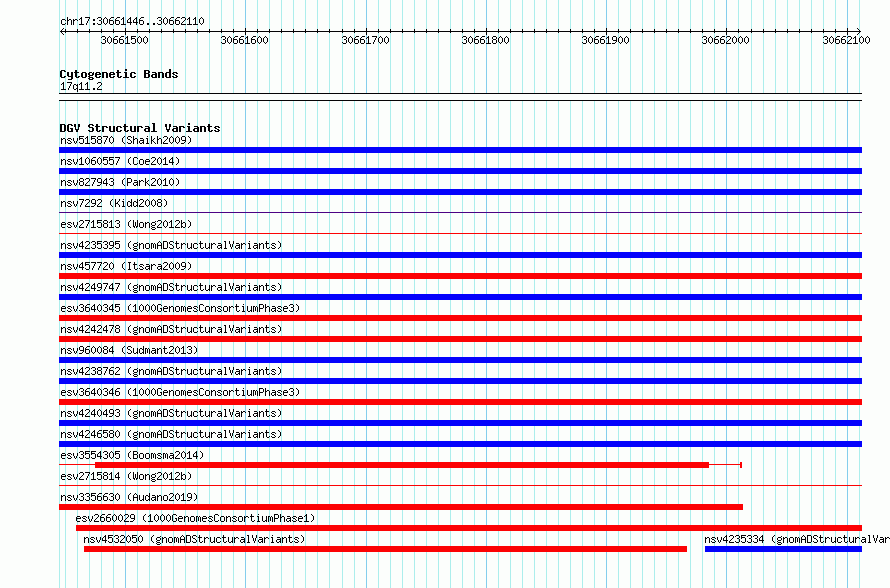Click the nsv960084 (Sudmant2013) label
This screenshot has width=890, height=588.
129,350
